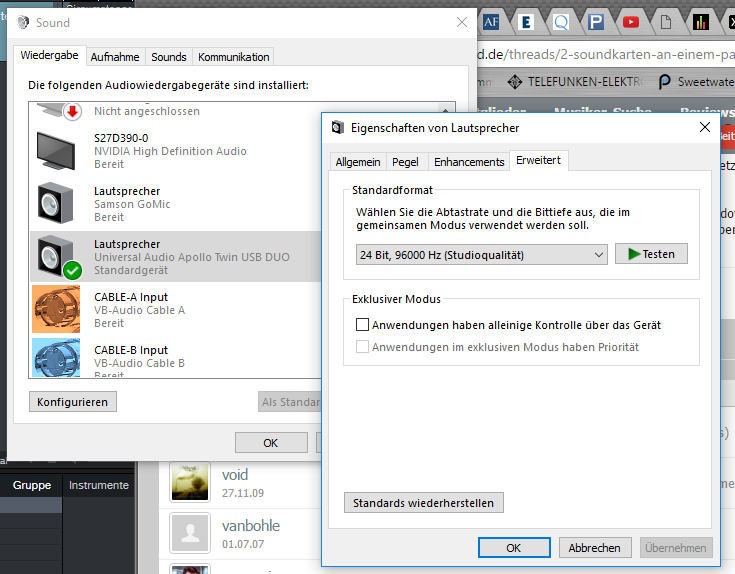This screenshot has width=735, height=574.
Task: Open the browser tab with E icon
Action: (x=526, y=22)
